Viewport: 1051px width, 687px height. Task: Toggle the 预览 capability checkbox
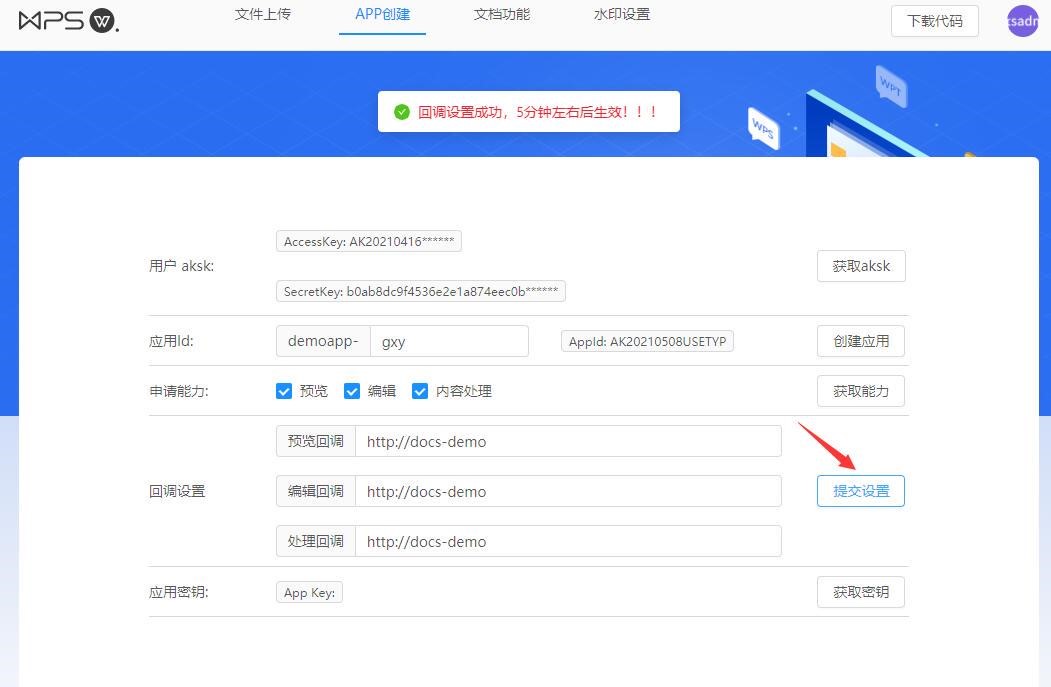point(284,391)
